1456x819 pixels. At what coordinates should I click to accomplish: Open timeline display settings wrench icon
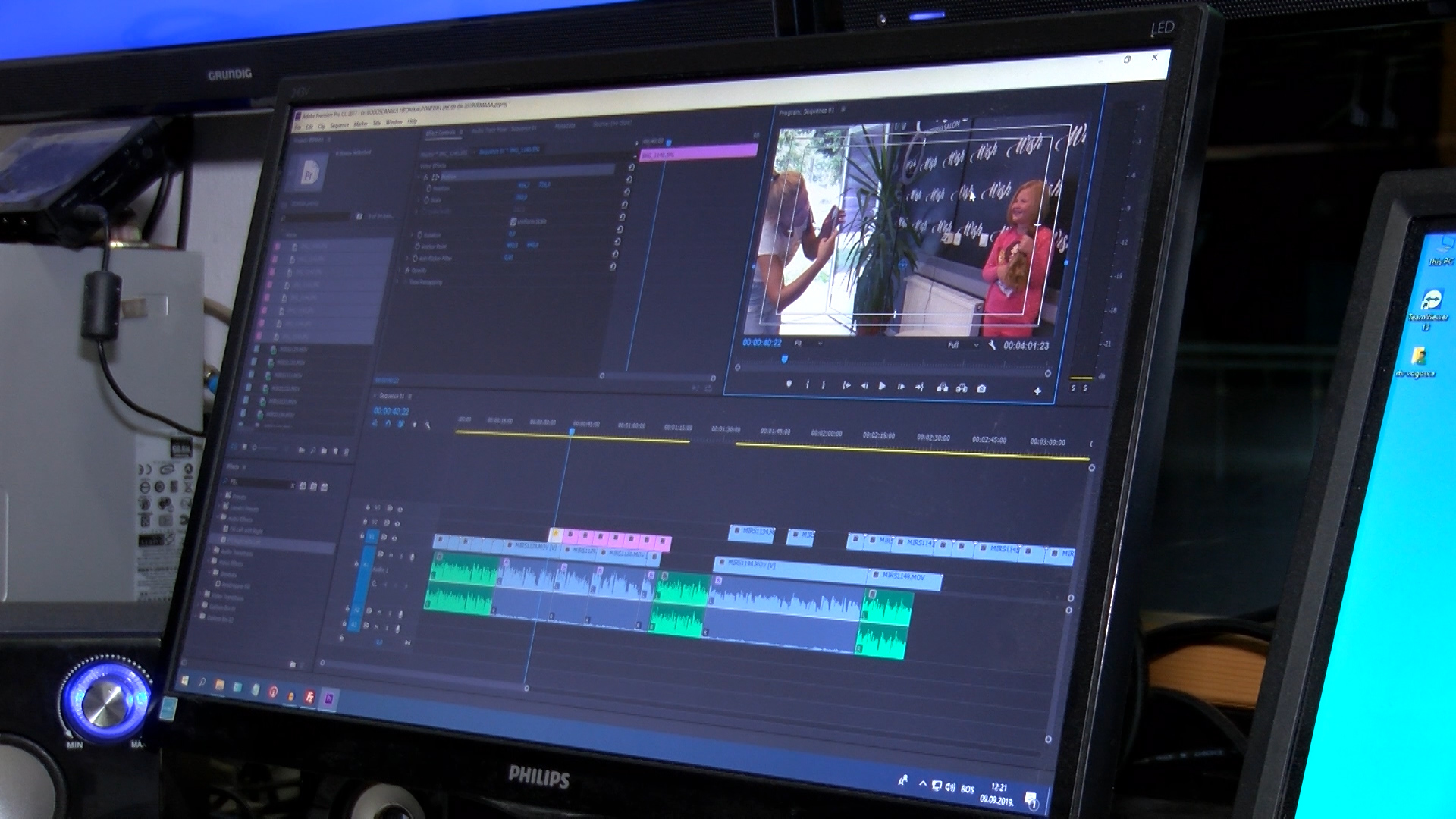coord(427,425)
